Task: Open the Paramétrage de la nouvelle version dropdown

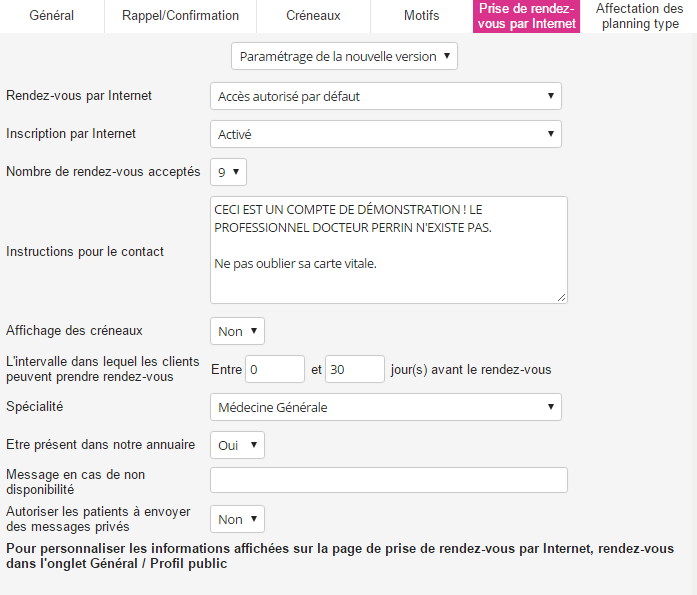Action: 344,56
